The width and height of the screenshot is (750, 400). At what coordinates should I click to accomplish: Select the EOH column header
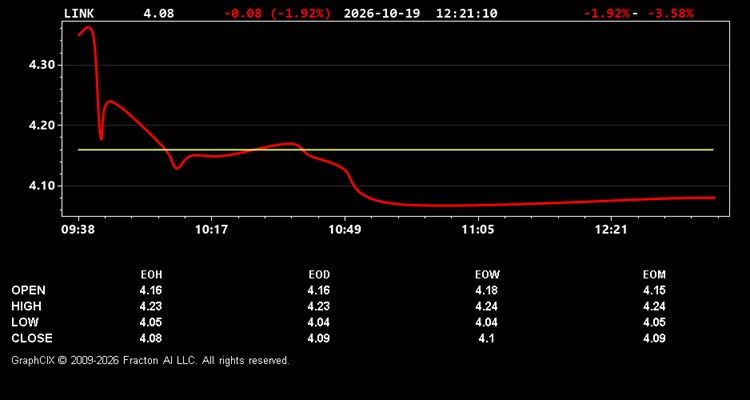[x=151, y=275]
